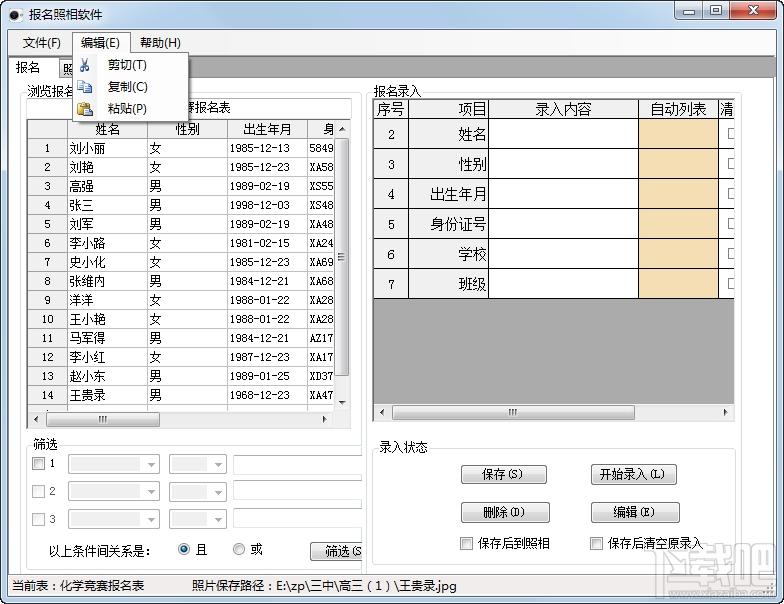
Task: Toggle 保存后清空原录入 checkbox
Action: click(x=596, y=544)
